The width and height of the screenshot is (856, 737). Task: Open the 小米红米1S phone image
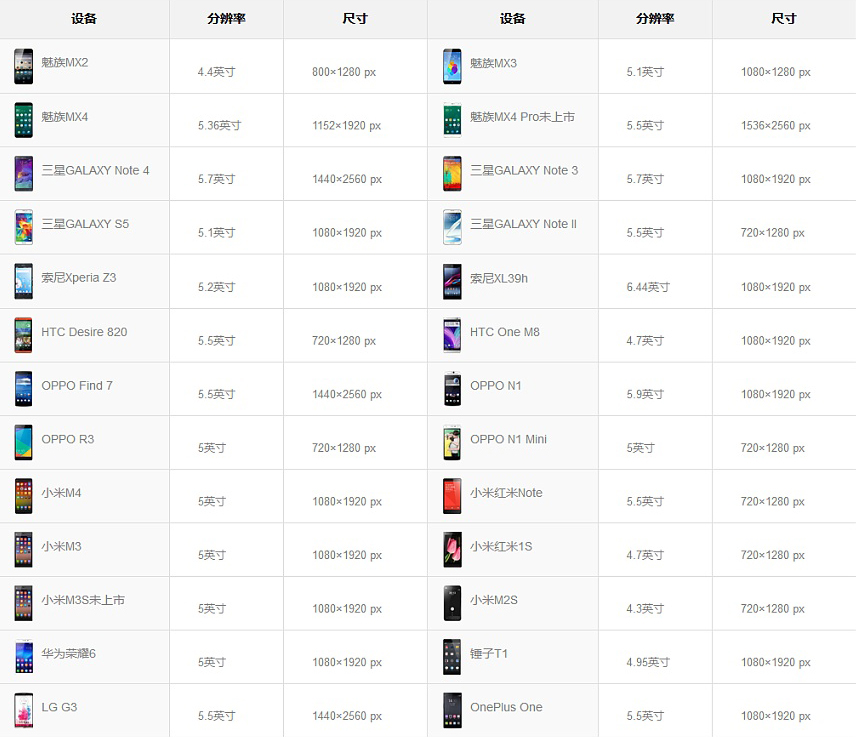(x=452, y=550)
